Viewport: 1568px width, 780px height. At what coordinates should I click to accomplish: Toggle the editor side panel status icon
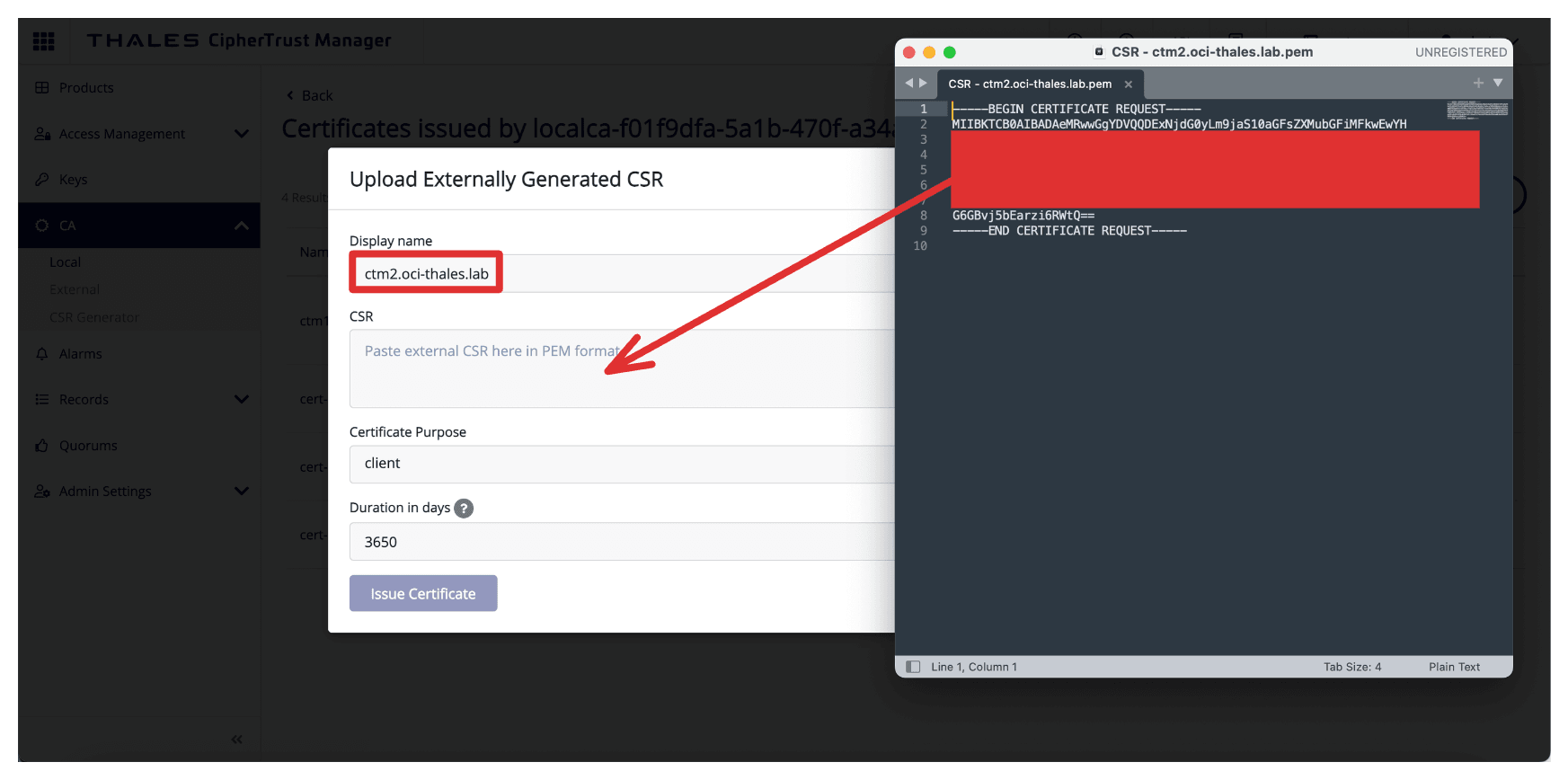click(913, 667)
